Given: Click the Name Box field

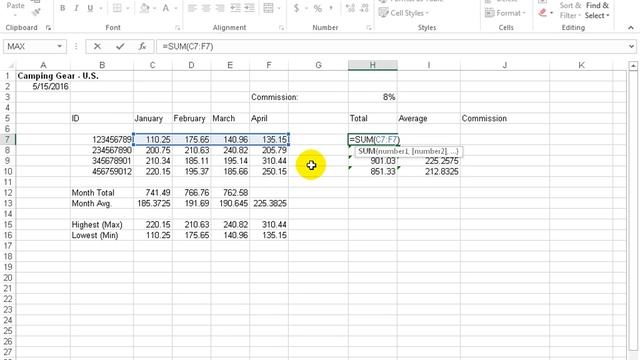Looking at the screenshot, I should tap(29, 47).
